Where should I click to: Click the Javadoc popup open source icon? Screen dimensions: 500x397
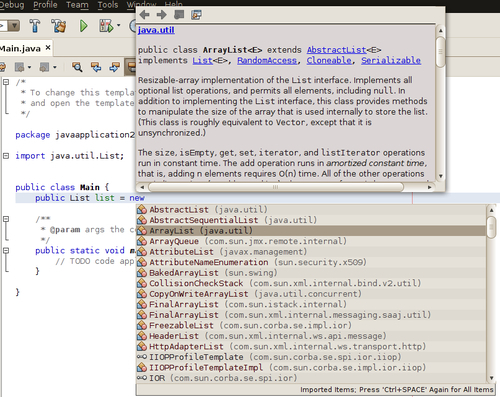point(196,15)
